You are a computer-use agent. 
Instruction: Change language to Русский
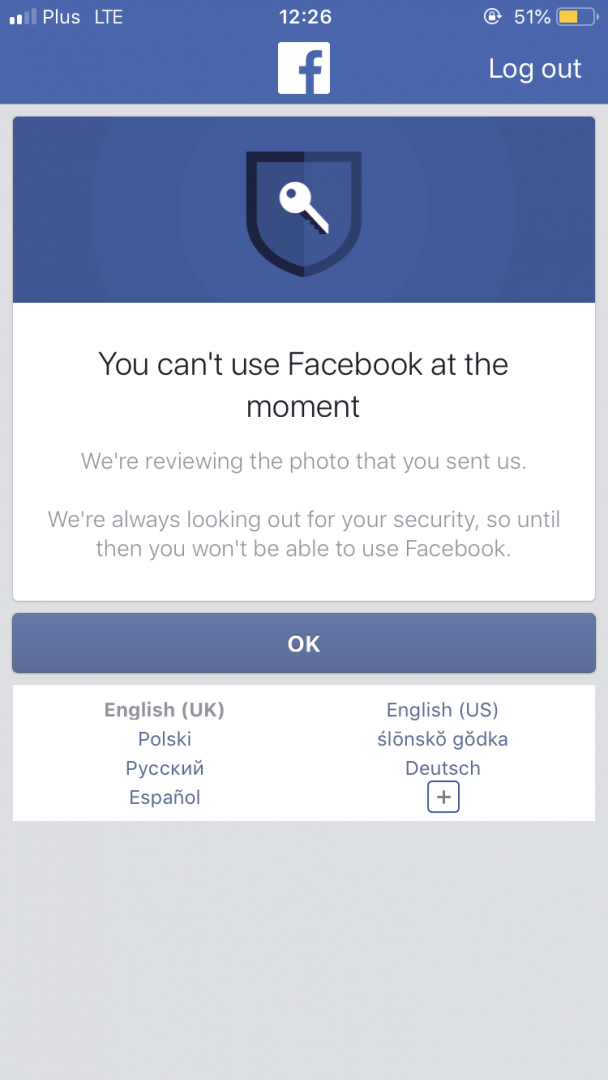pos(164,768)
